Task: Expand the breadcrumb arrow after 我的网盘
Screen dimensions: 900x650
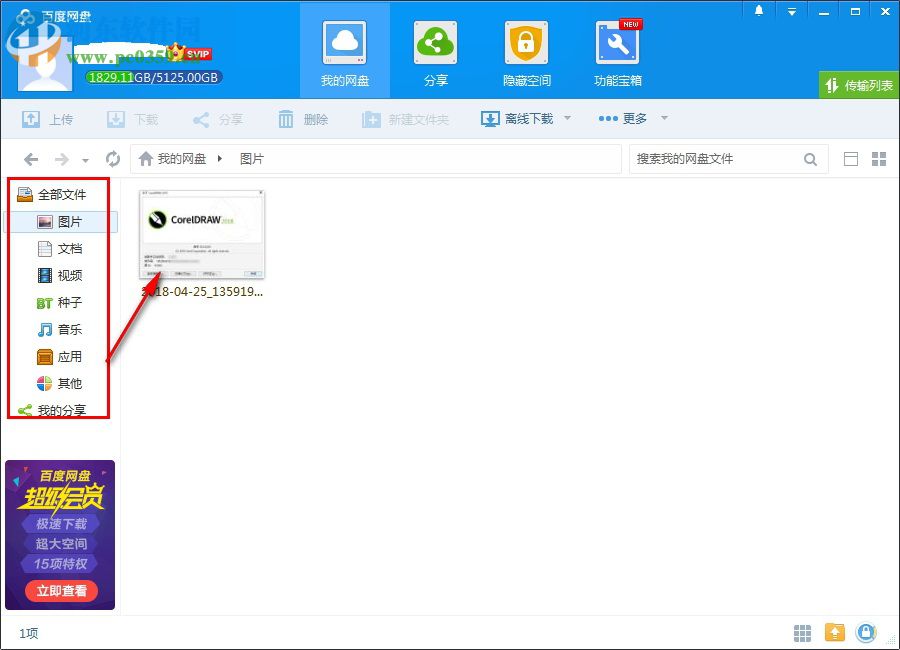Action: click(x=220, y=158)
